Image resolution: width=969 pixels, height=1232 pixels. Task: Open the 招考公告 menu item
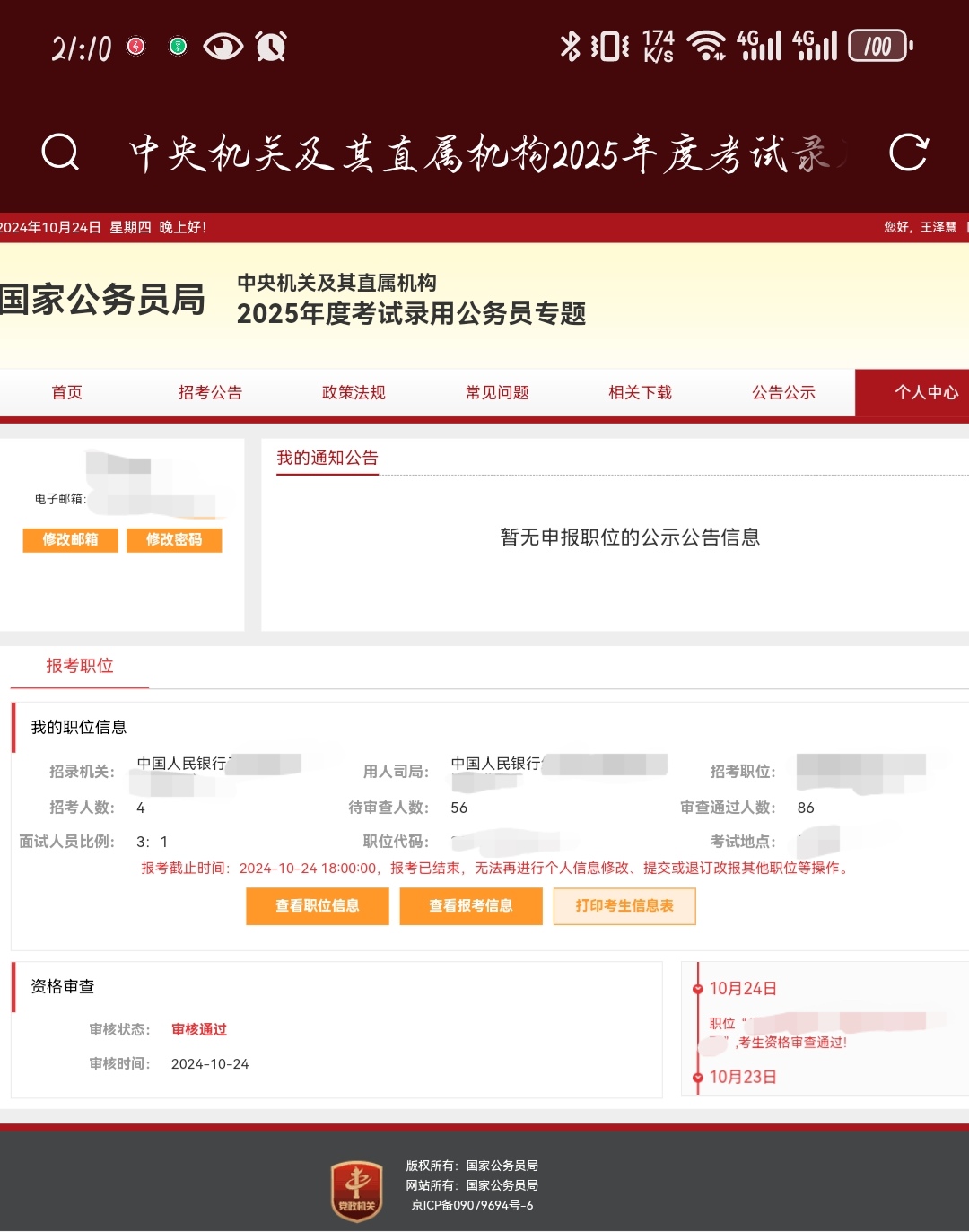pyautogui.click(x=210, y=392)
